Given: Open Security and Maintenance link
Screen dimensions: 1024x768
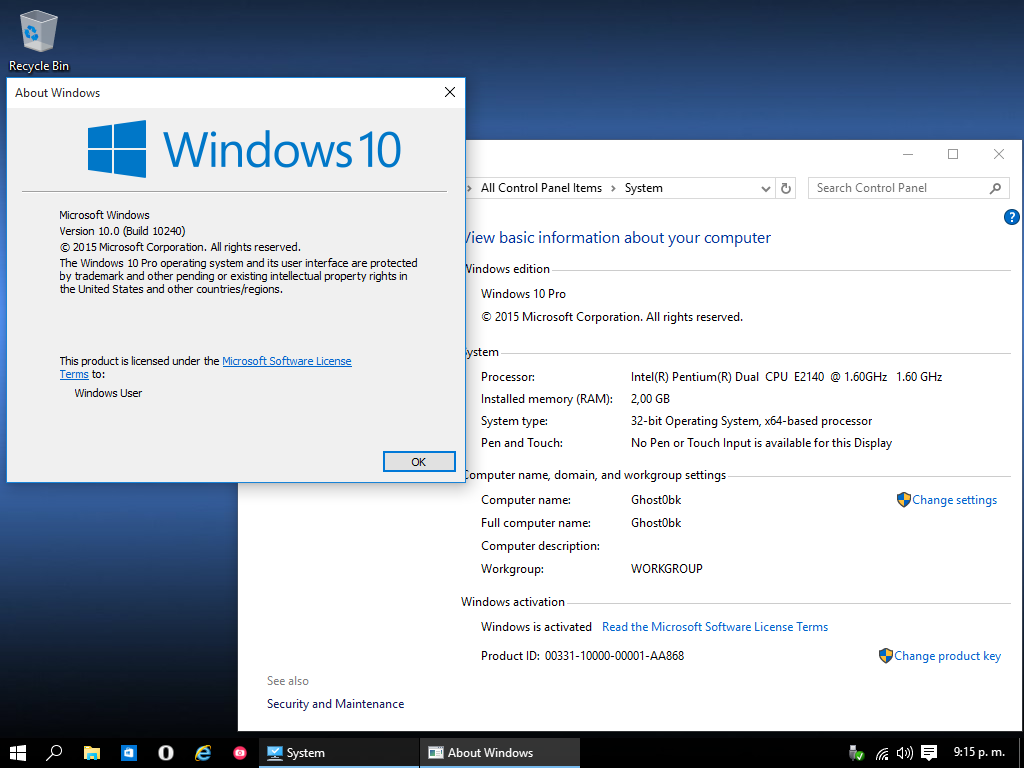Looking at the screenshot, I should 335,704.
